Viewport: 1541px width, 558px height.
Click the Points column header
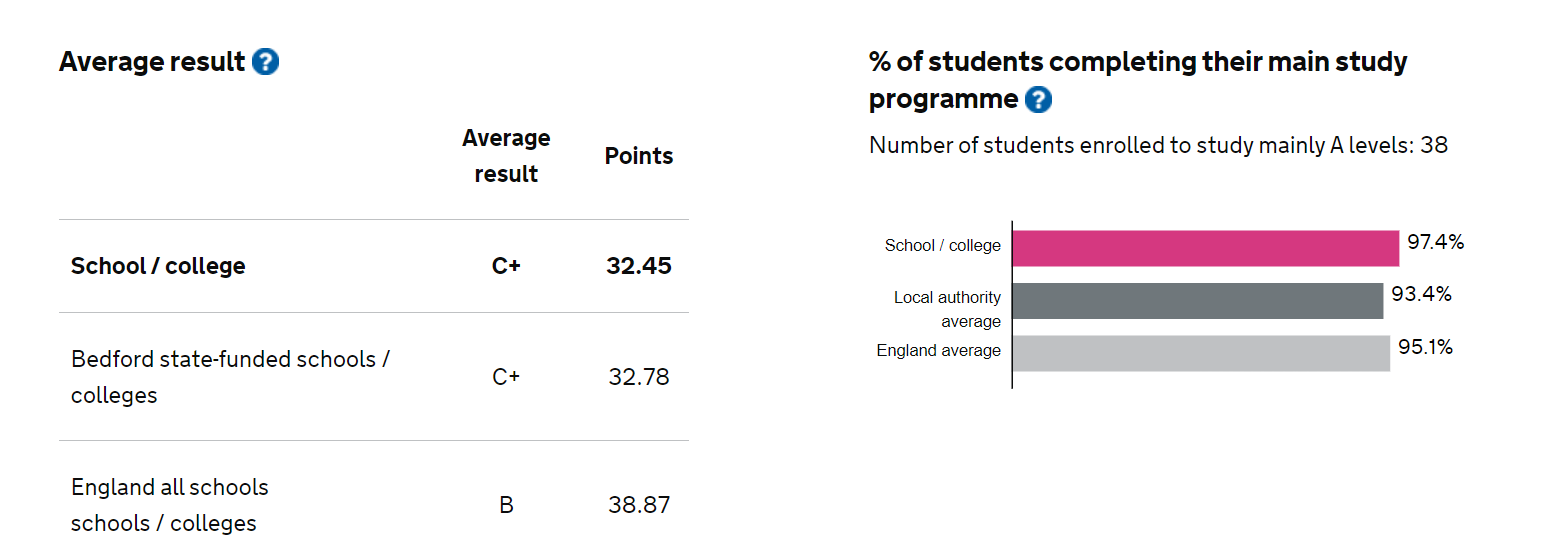point(639,156)
